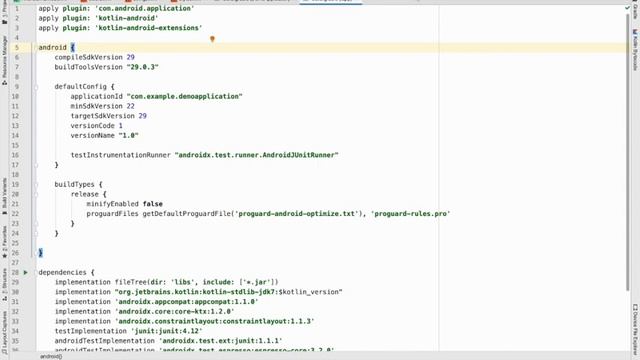Open the Device File Explorer panel
Image resolution: width=640 pixels, height=360 pixels.
pyautogui.click(x=635, y=330)
